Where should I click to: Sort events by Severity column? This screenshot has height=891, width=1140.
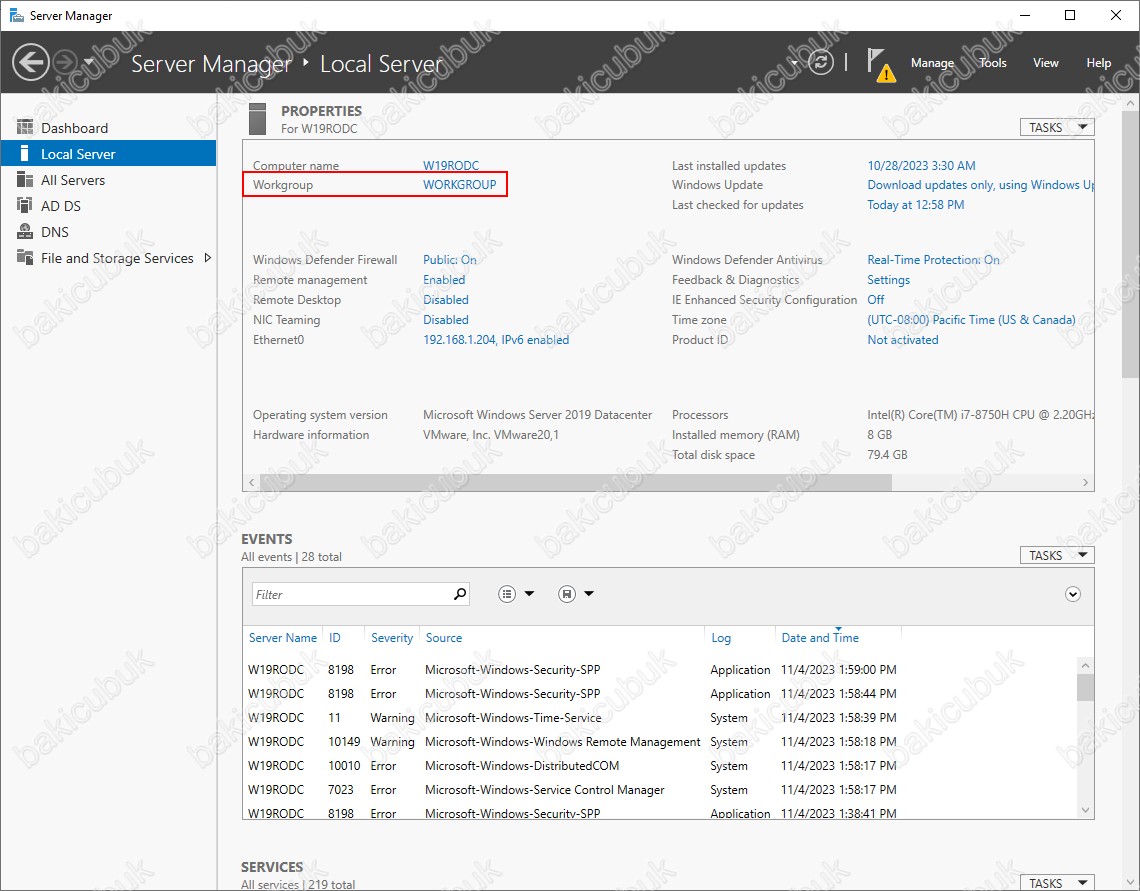coord(392,637)
